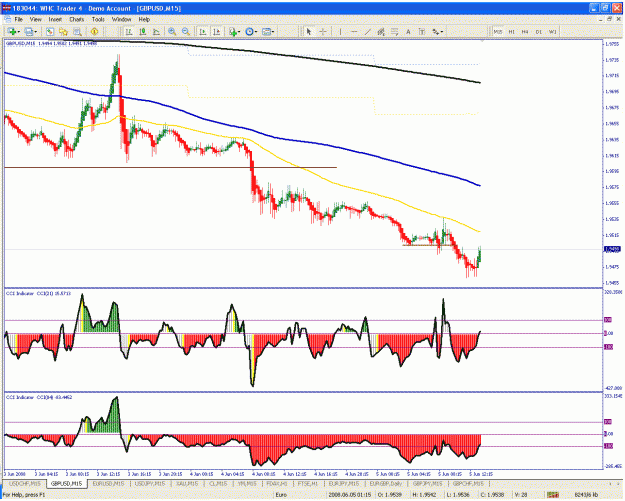Viewport: 625px width, 501px height.
Task: Switch to the XAU,M15 chart tab
Action: (x=187, y=483)
